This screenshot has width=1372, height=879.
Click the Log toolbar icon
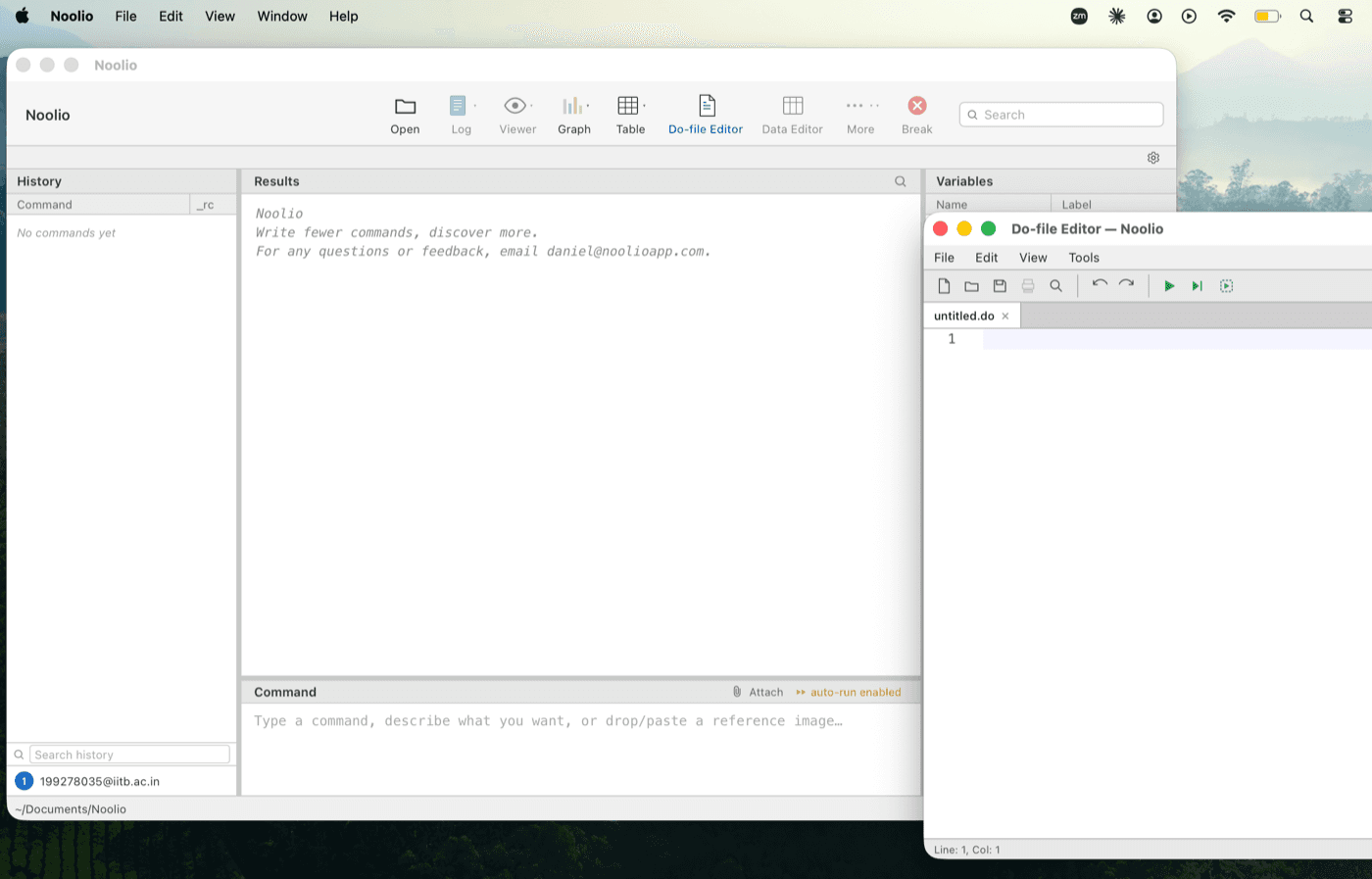(x=458, y=106)
